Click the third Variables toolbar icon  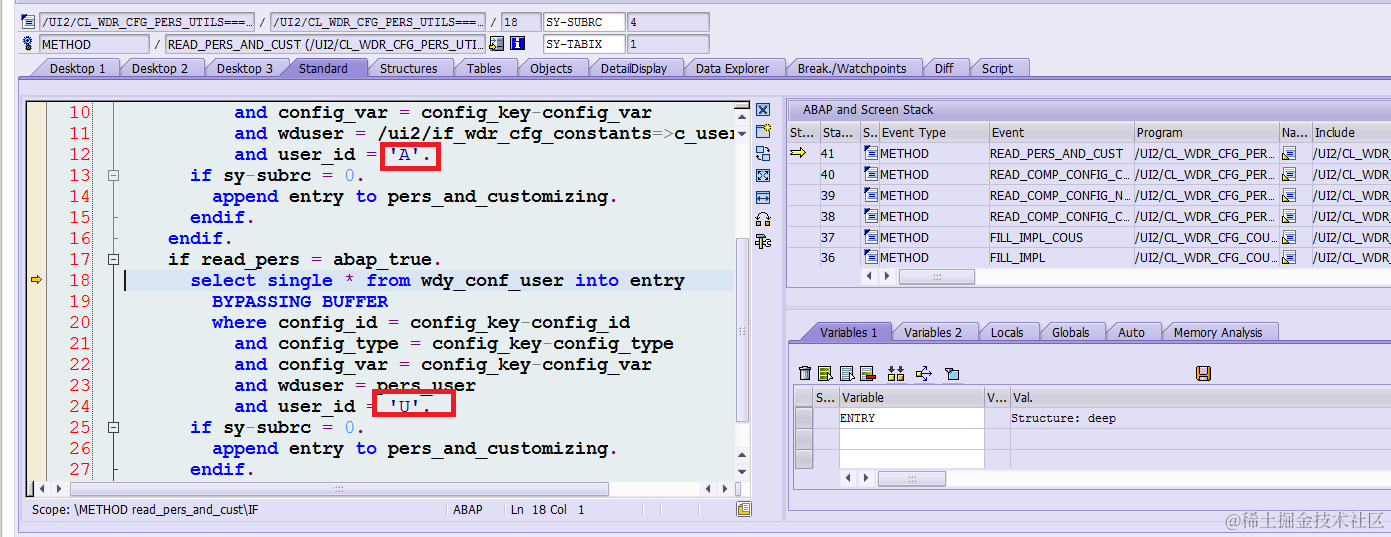tap(846, 373)
